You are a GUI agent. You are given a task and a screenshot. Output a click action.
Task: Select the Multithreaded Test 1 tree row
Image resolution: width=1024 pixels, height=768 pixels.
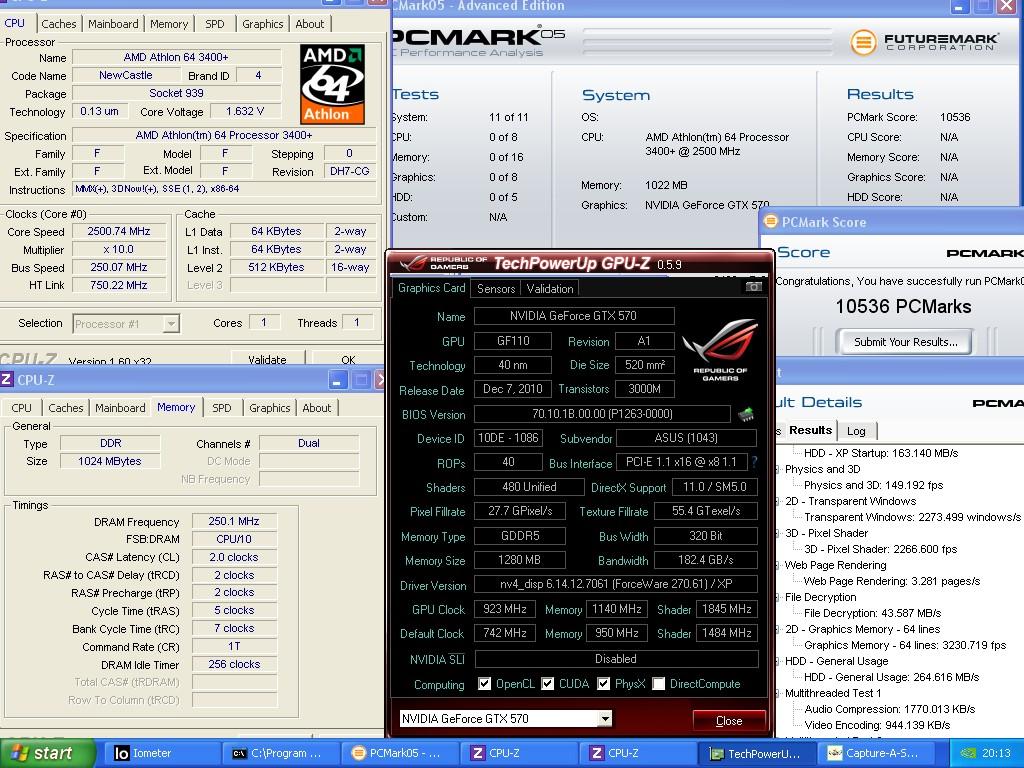[x=833, y=693]
